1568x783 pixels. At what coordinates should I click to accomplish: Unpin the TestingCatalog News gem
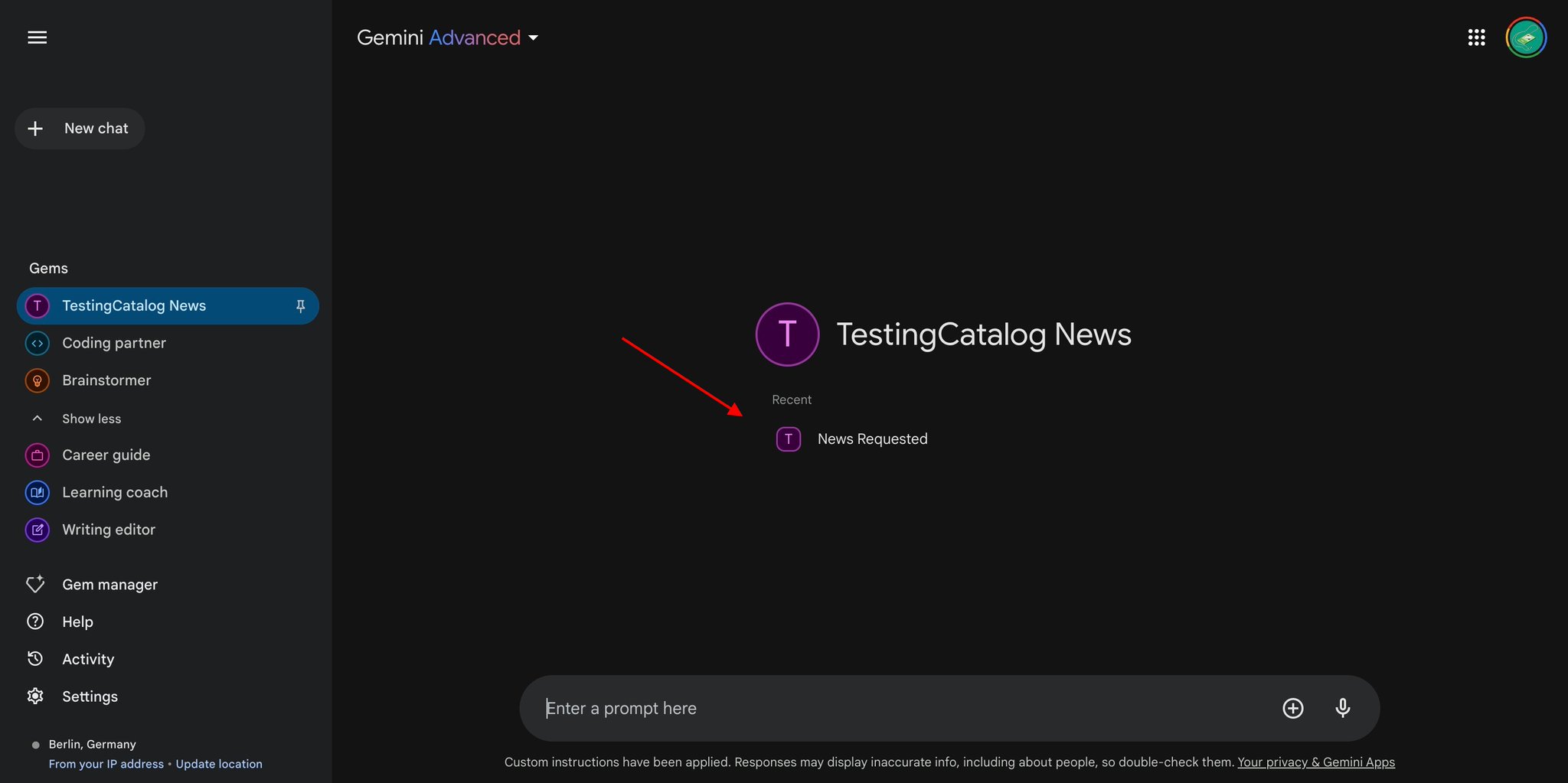click(300, 306)
